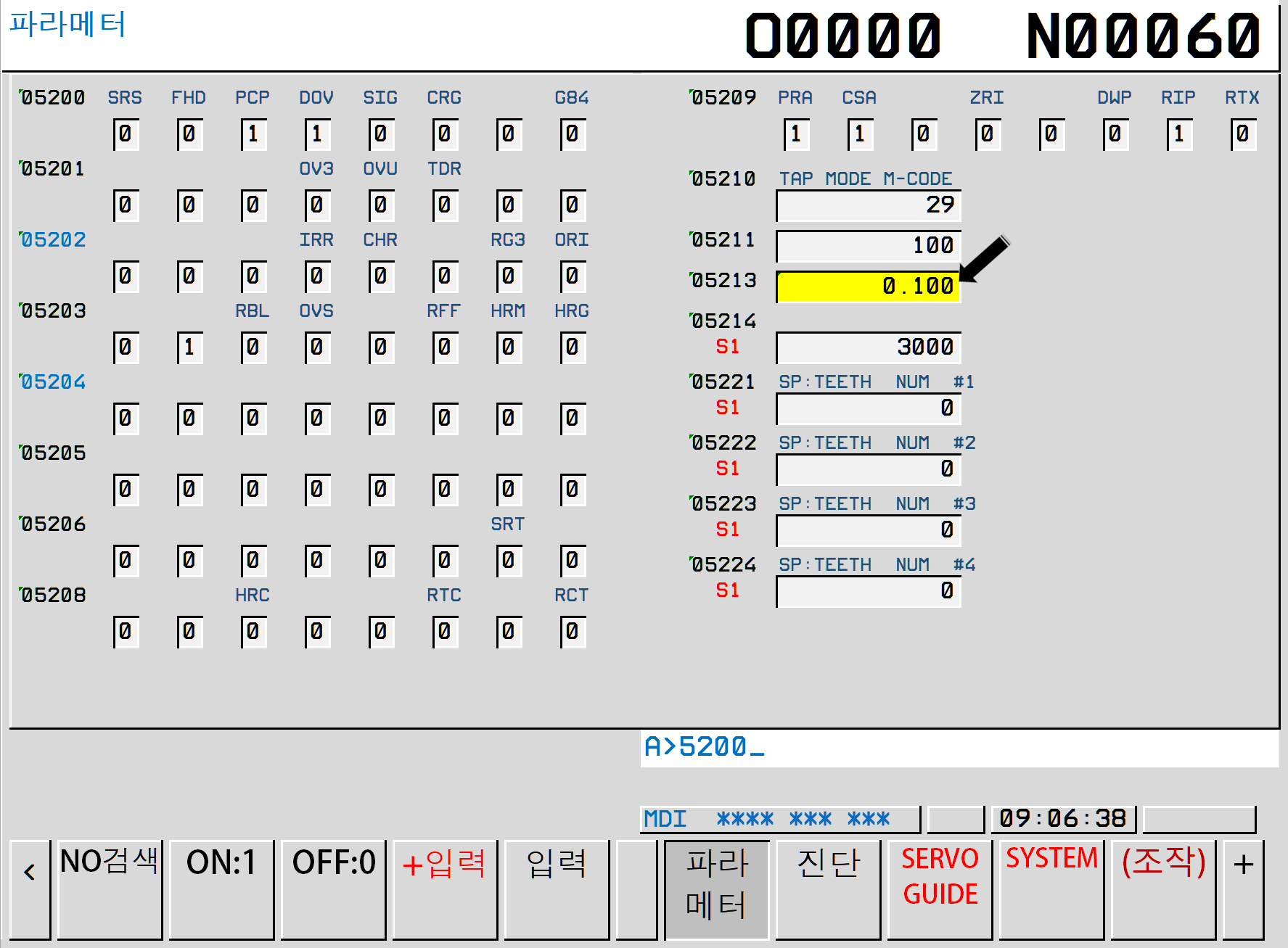The image size is (1288, 948).
Task: Toggle the ORI bit of parameter 05202
Action: (573, 276)
